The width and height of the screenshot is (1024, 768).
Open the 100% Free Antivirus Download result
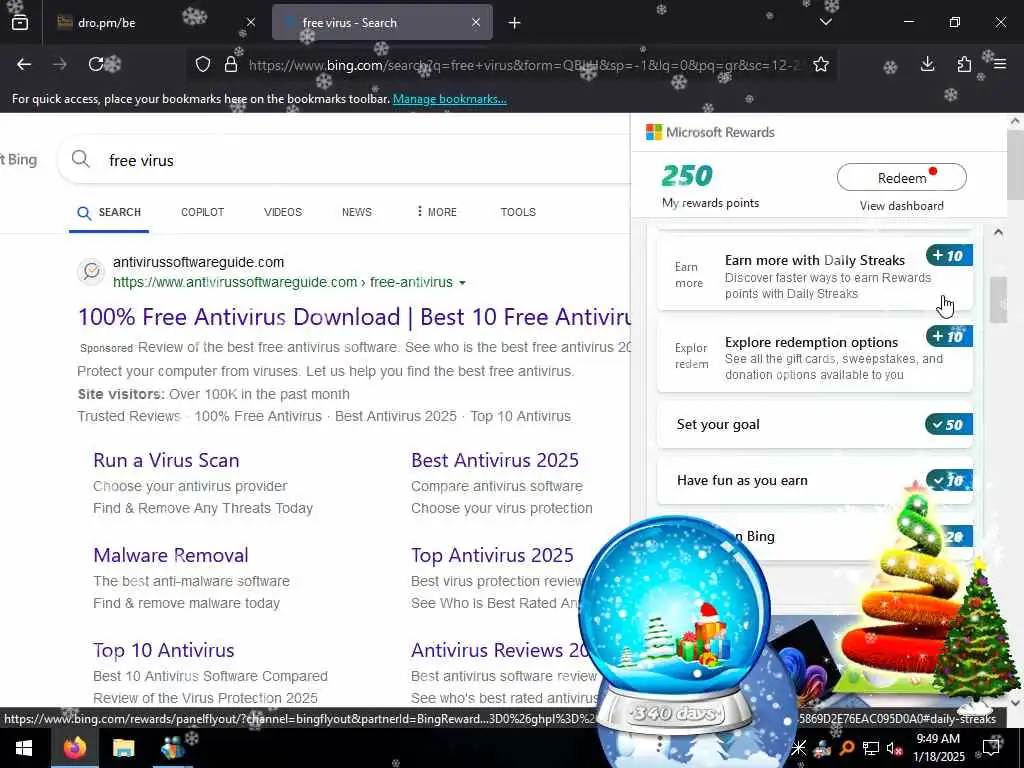tap(354, 317)
